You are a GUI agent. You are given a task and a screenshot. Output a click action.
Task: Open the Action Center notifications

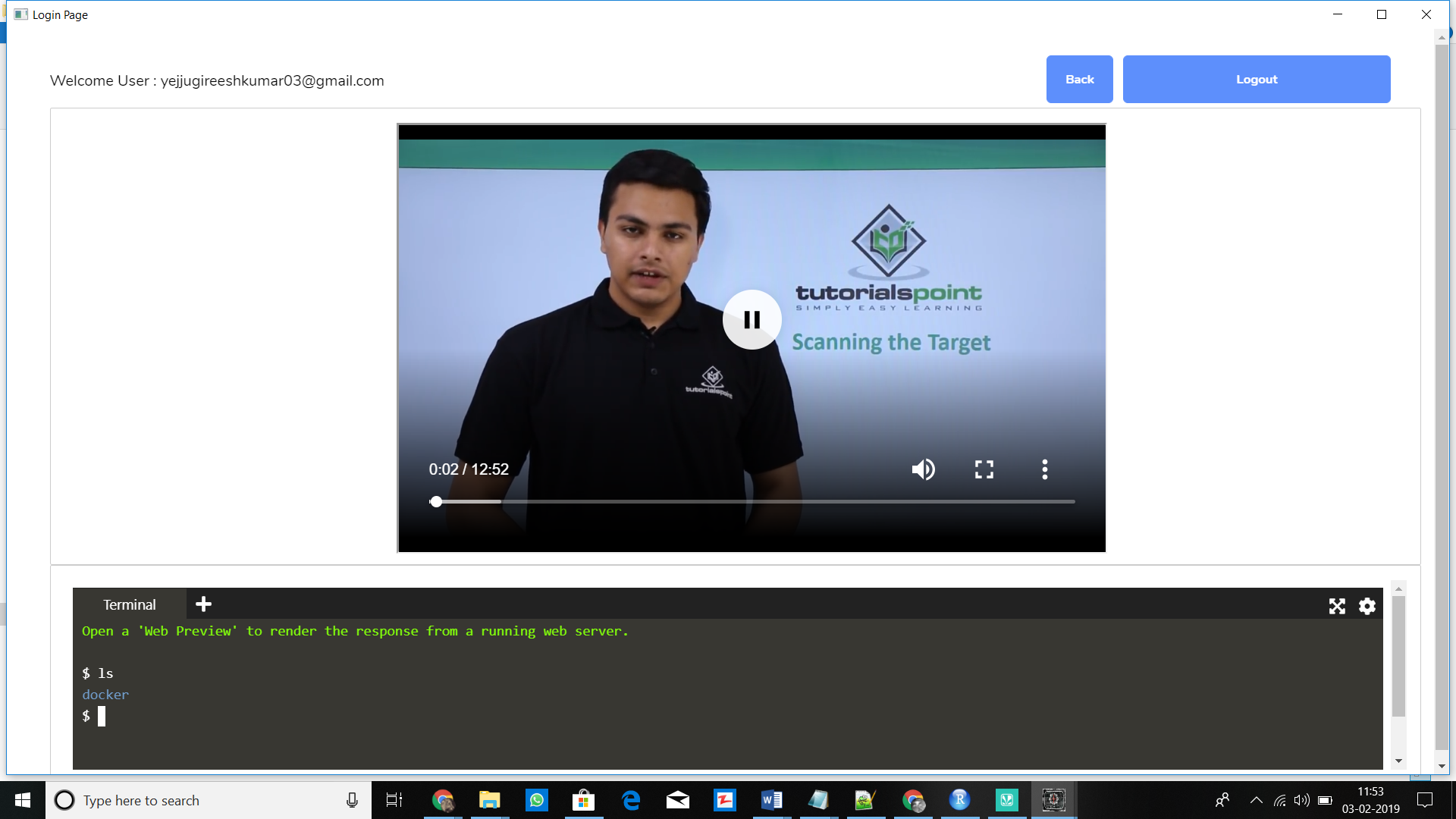(x=1425, y=800)
